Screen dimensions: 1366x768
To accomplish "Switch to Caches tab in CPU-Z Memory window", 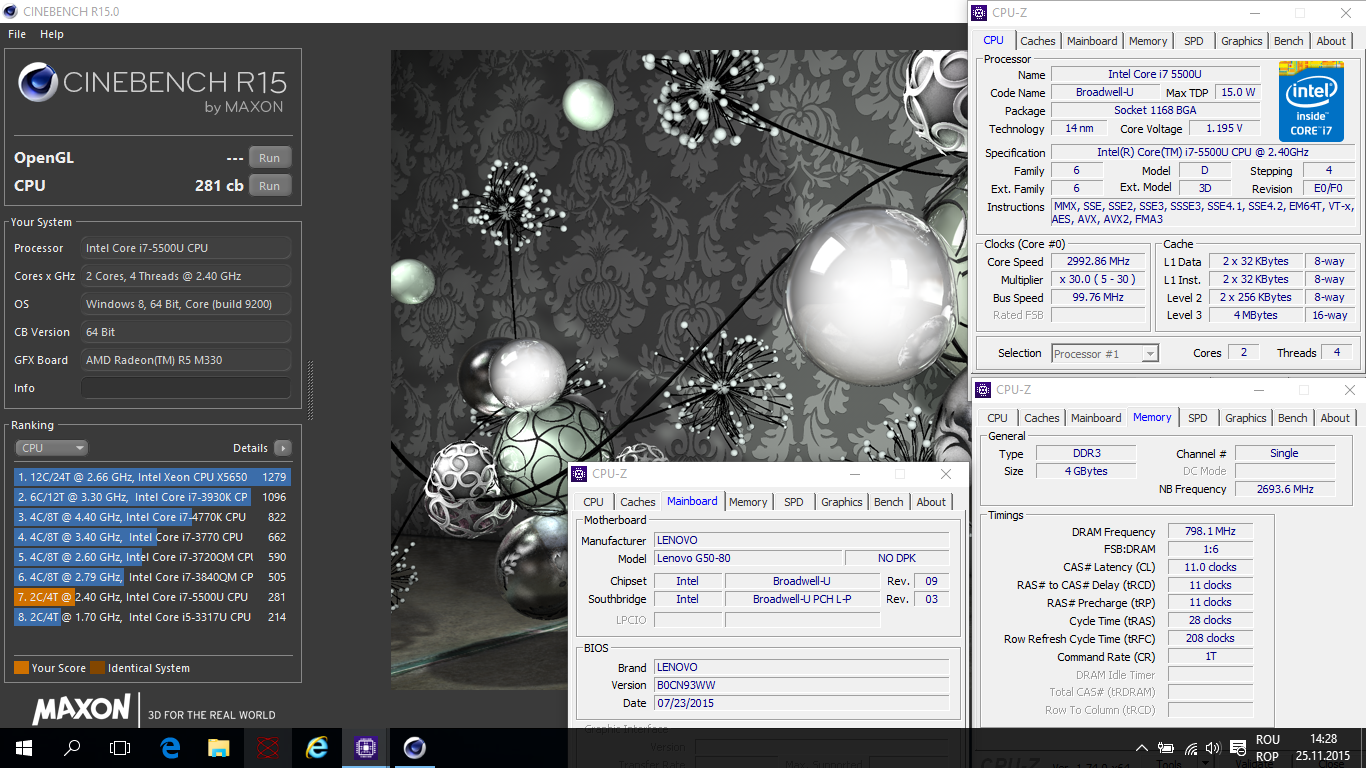I will [x=1041, y=418].
